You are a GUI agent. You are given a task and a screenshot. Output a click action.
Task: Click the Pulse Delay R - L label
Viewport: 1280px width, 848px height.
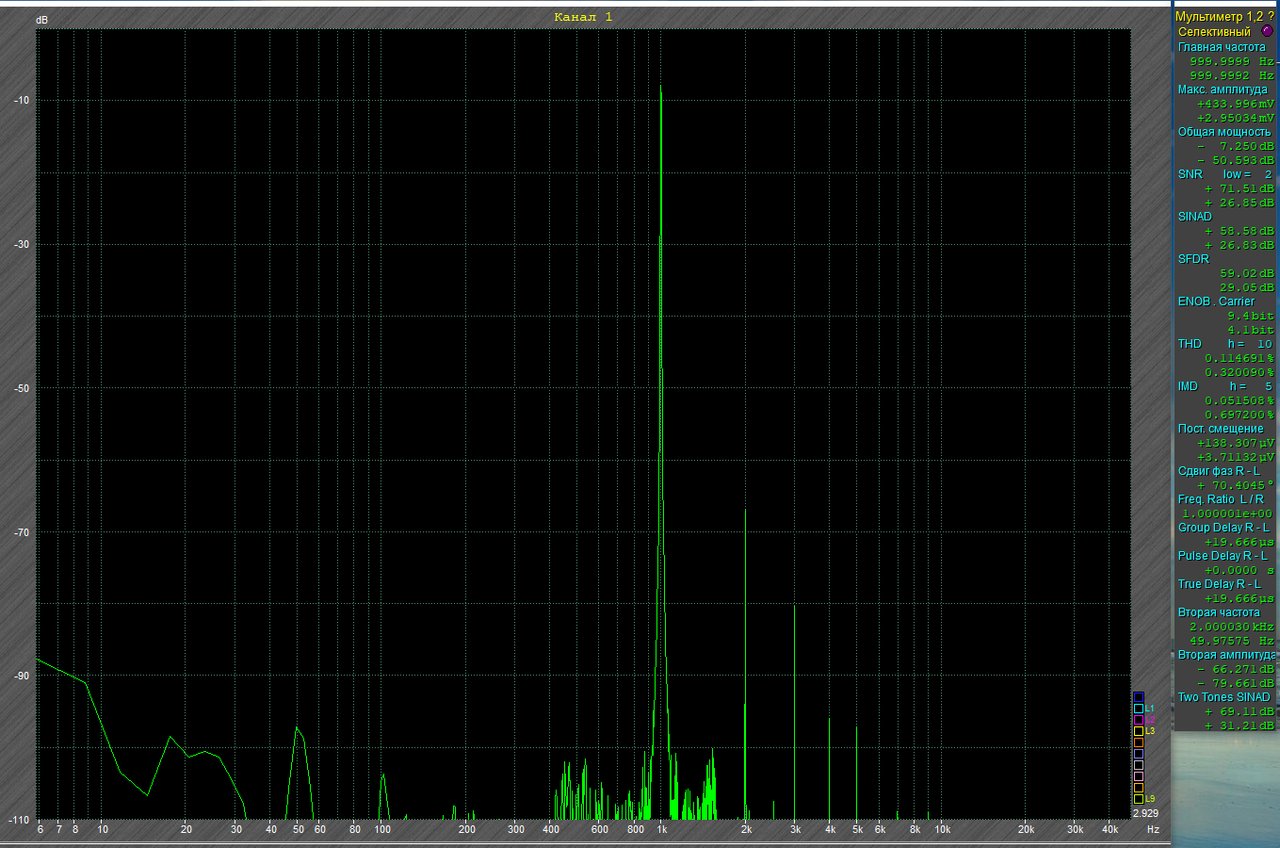(1224, 555)
